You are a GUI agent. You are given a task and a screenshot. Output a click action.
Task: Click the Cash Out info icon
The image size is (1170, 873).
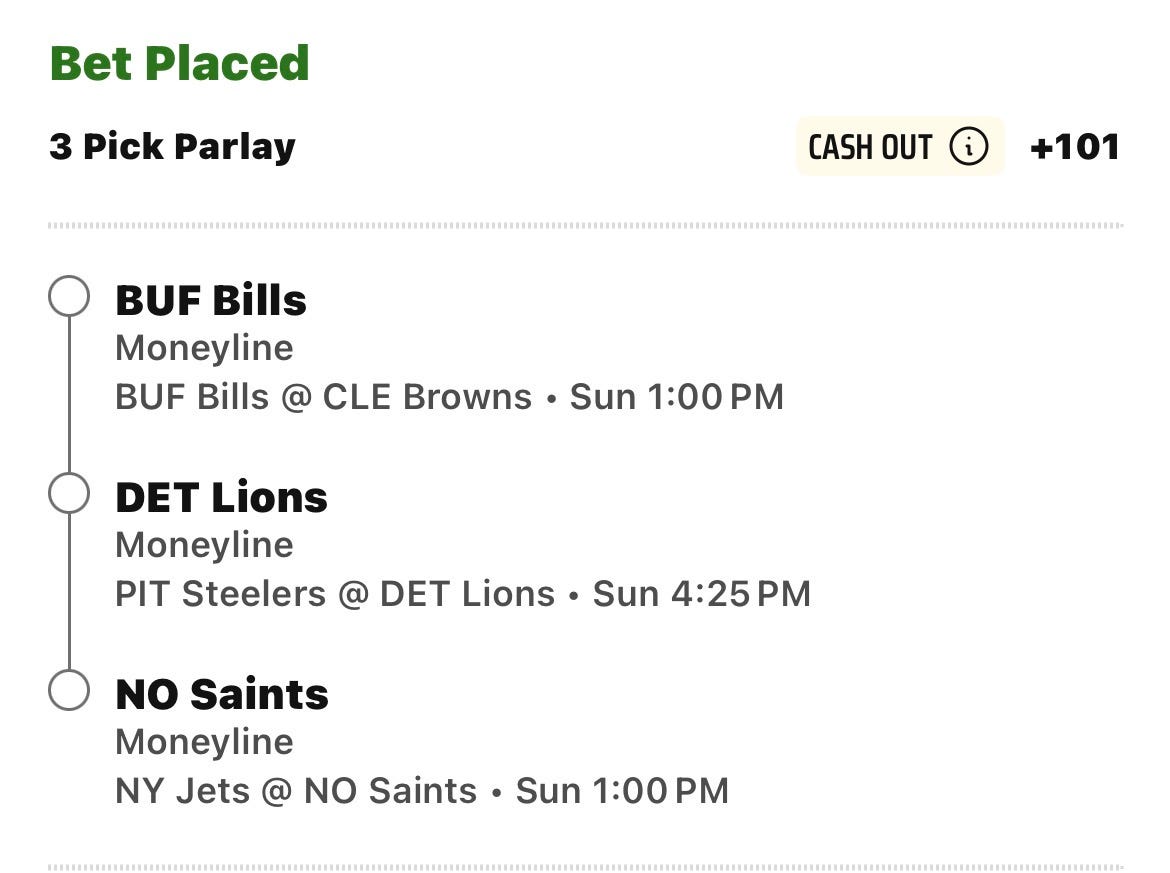pos(969,146)
